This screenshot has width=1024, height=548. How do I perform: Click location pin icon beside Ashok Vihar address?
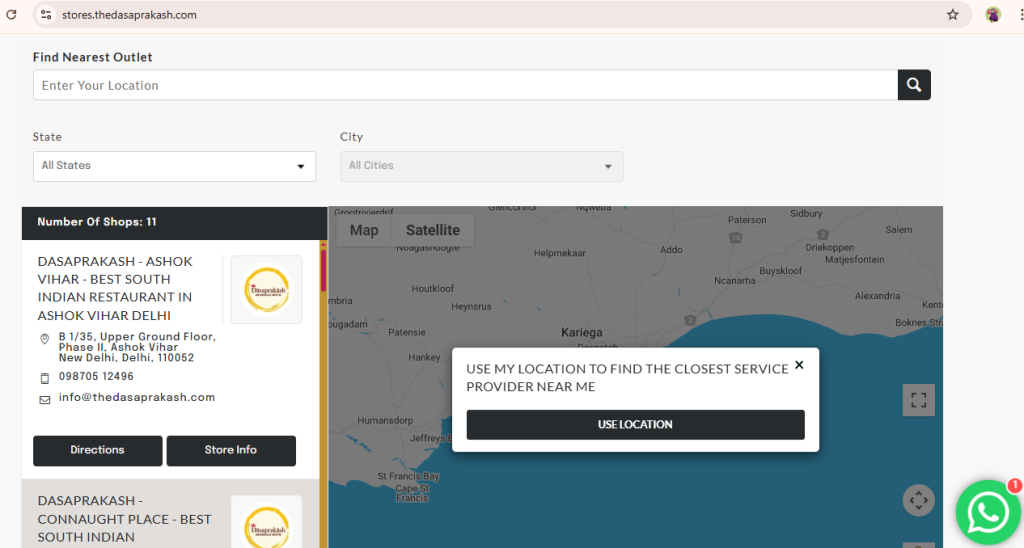point(44,339)
